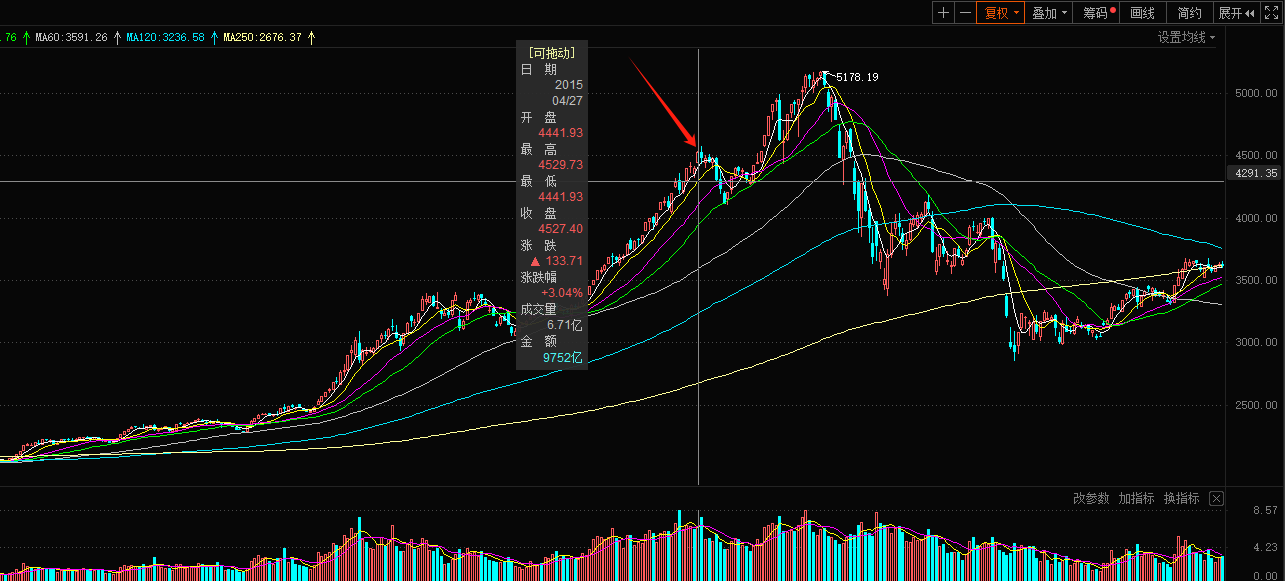
Task: Click 换指标 to switch indicator
Action: click(1181, 498)
